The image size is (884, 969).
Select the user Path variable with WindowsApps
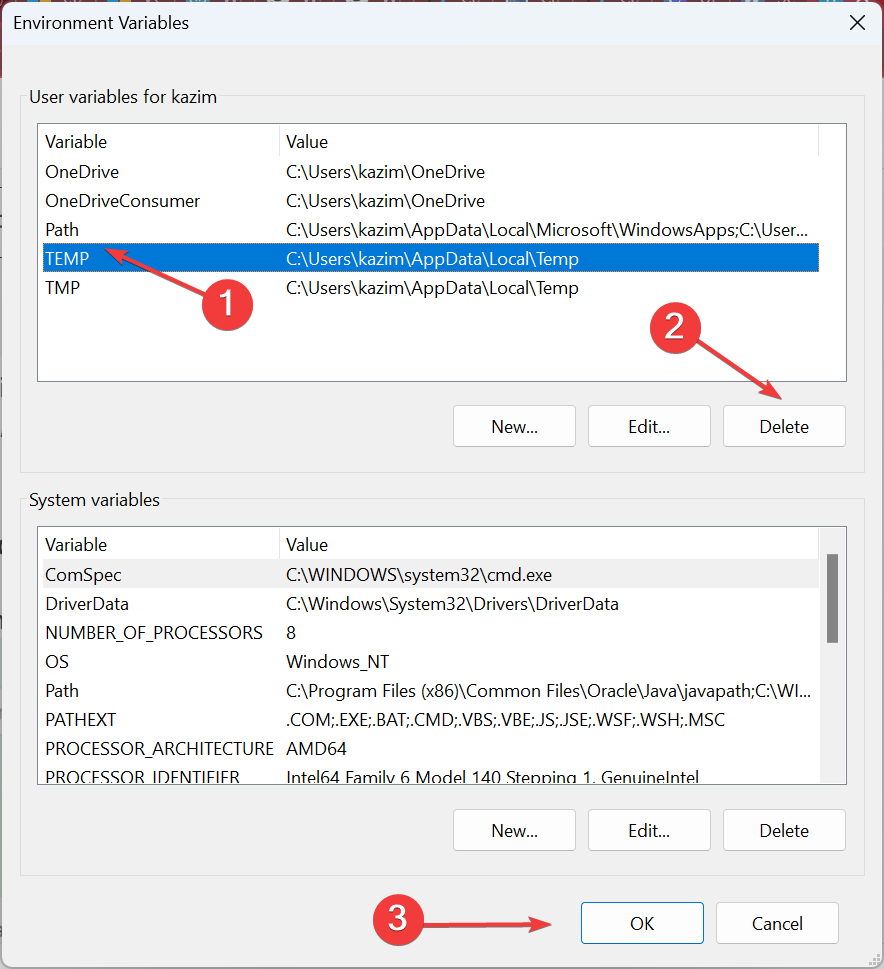[431, 230]
